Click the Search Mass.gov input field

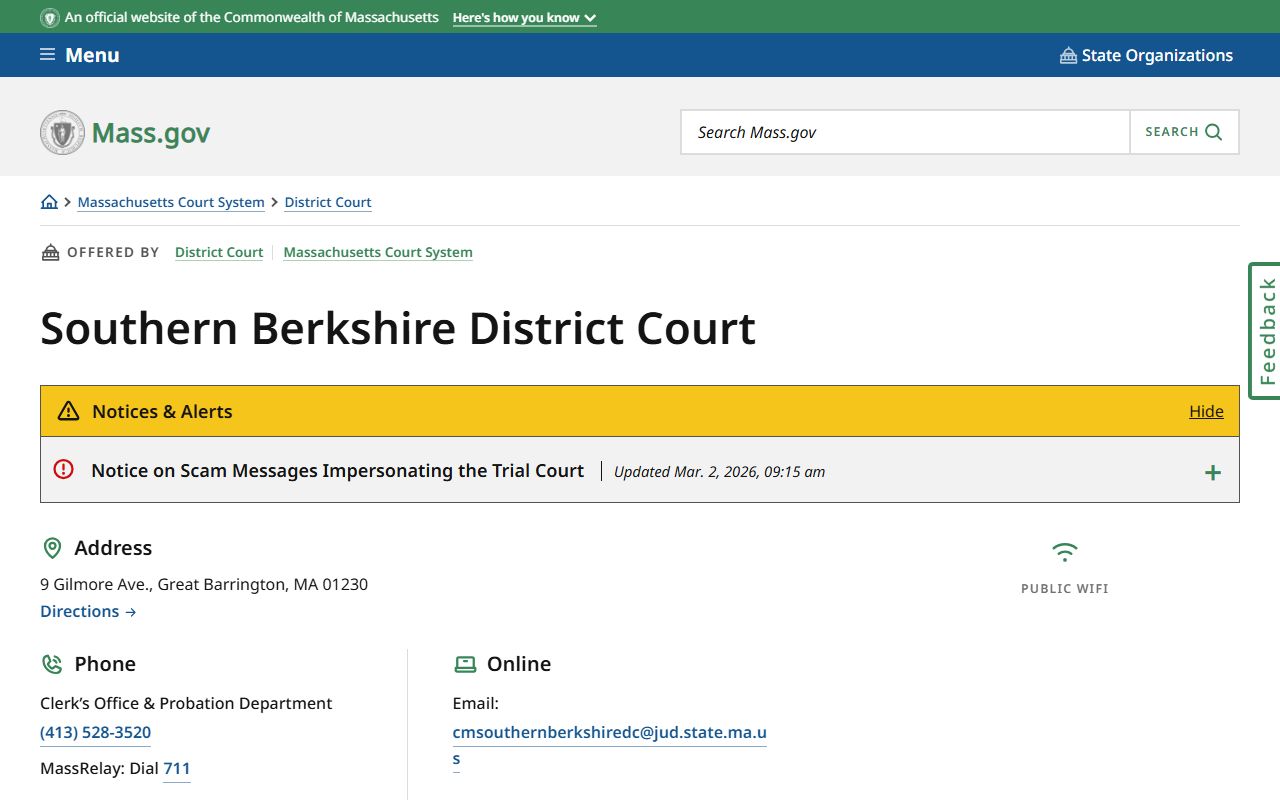pyautogui.click(x=905, y=132)
